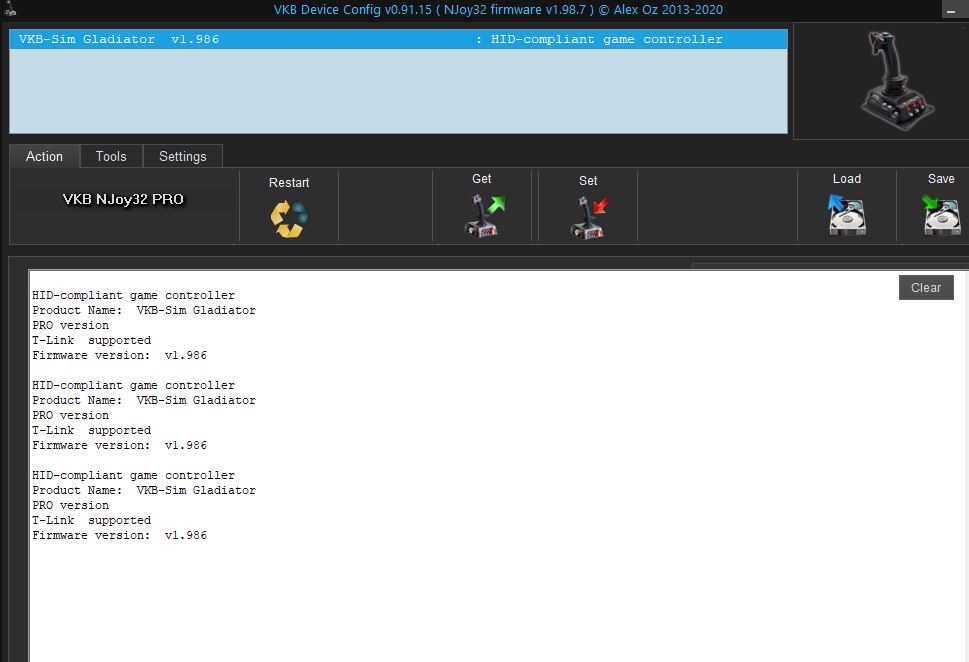Click the second 'HID-compliant game controller' log line

pos(133,385)
